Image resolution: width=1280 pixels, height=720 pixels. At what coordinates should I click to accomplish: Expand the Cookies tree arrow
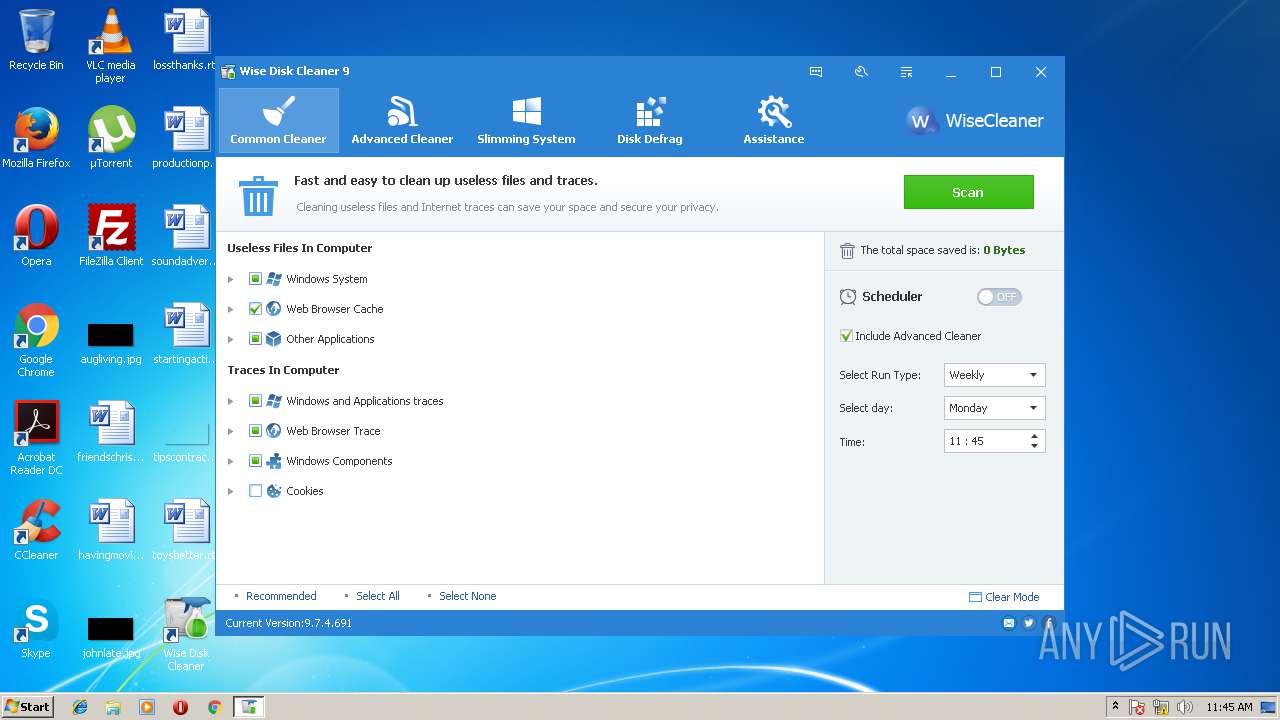231,491
